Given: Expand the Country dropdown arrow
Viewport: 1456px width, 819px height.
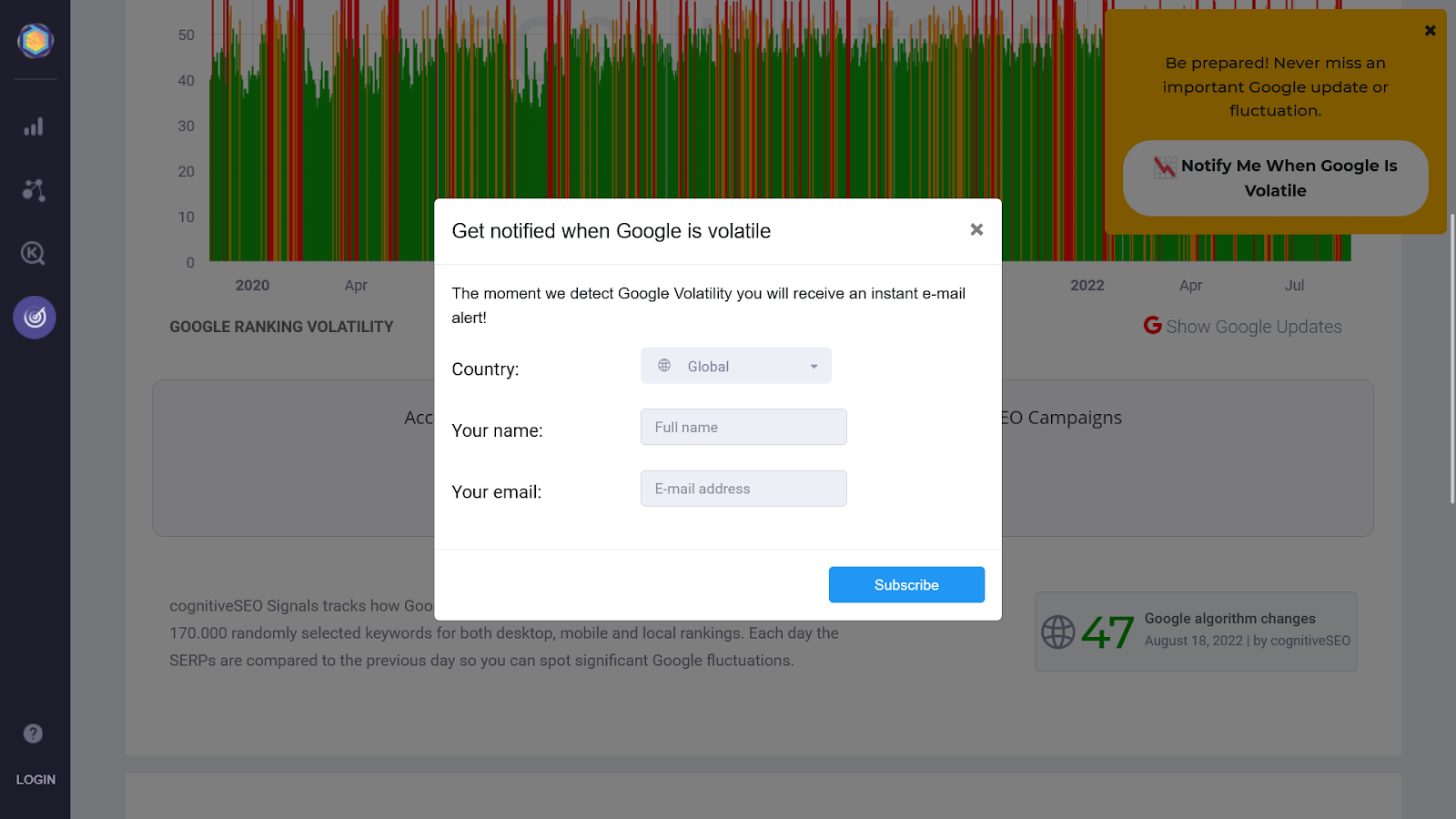Looking at the screenshot, I should [x=814, y=367].
